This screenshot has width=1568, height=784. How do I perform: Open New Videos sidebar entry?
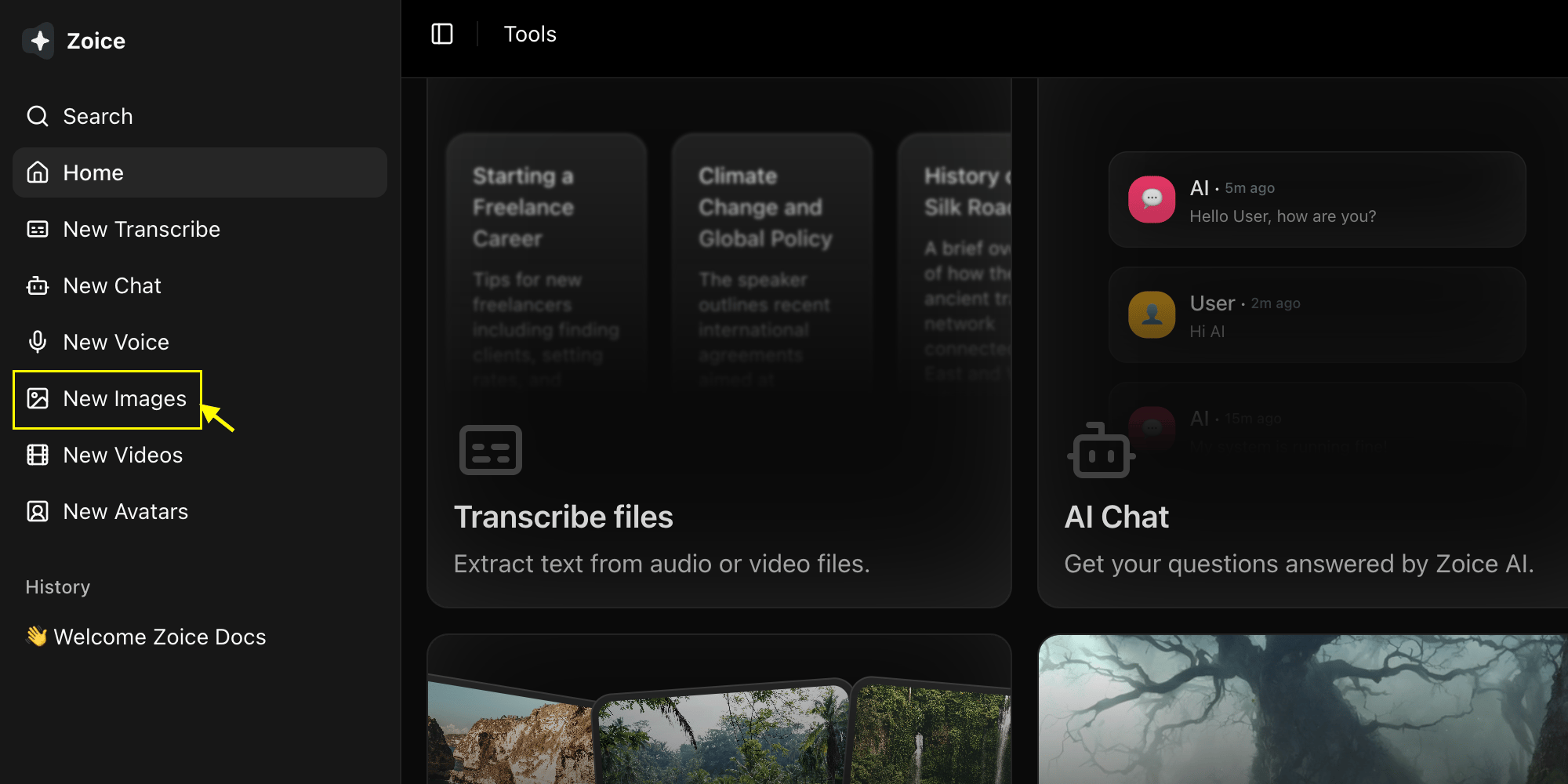click(x=200, y=455)
